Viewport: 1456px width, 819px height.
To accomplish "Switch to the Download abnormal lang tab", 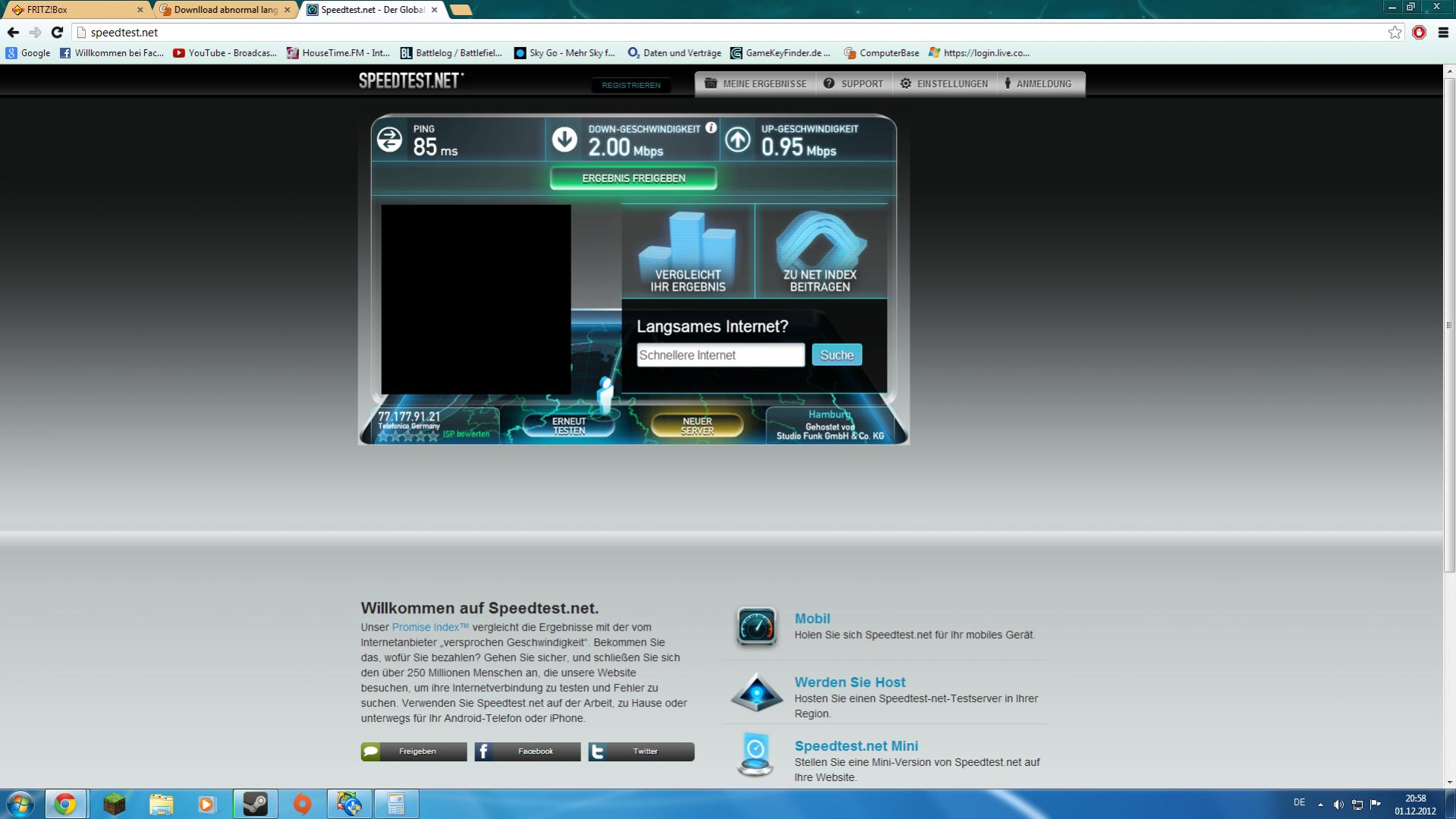I will (x=225, y=10).
